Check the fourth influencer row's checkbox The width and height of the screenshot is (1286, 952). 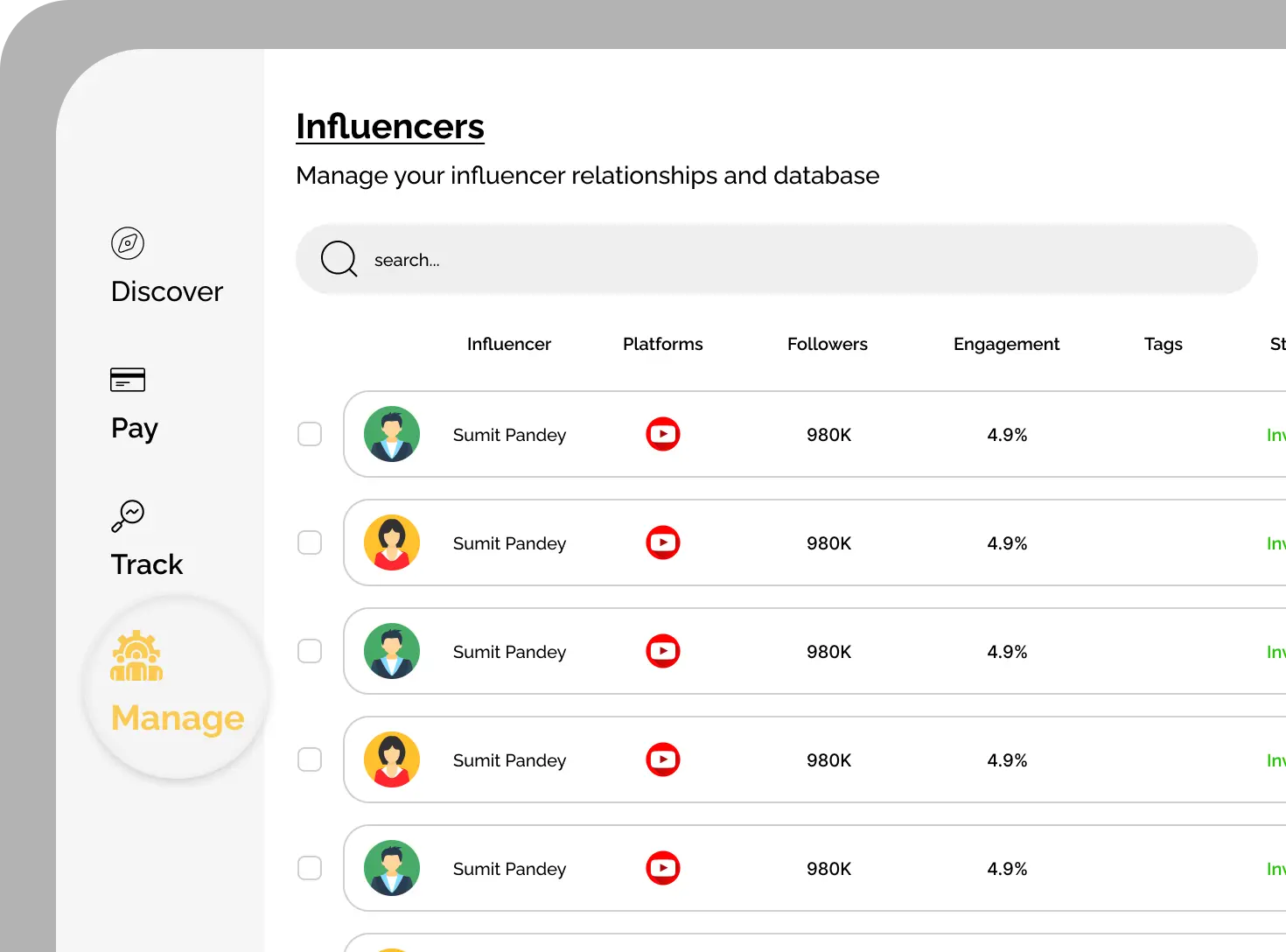pyautogui.click(x=310, y=759)
